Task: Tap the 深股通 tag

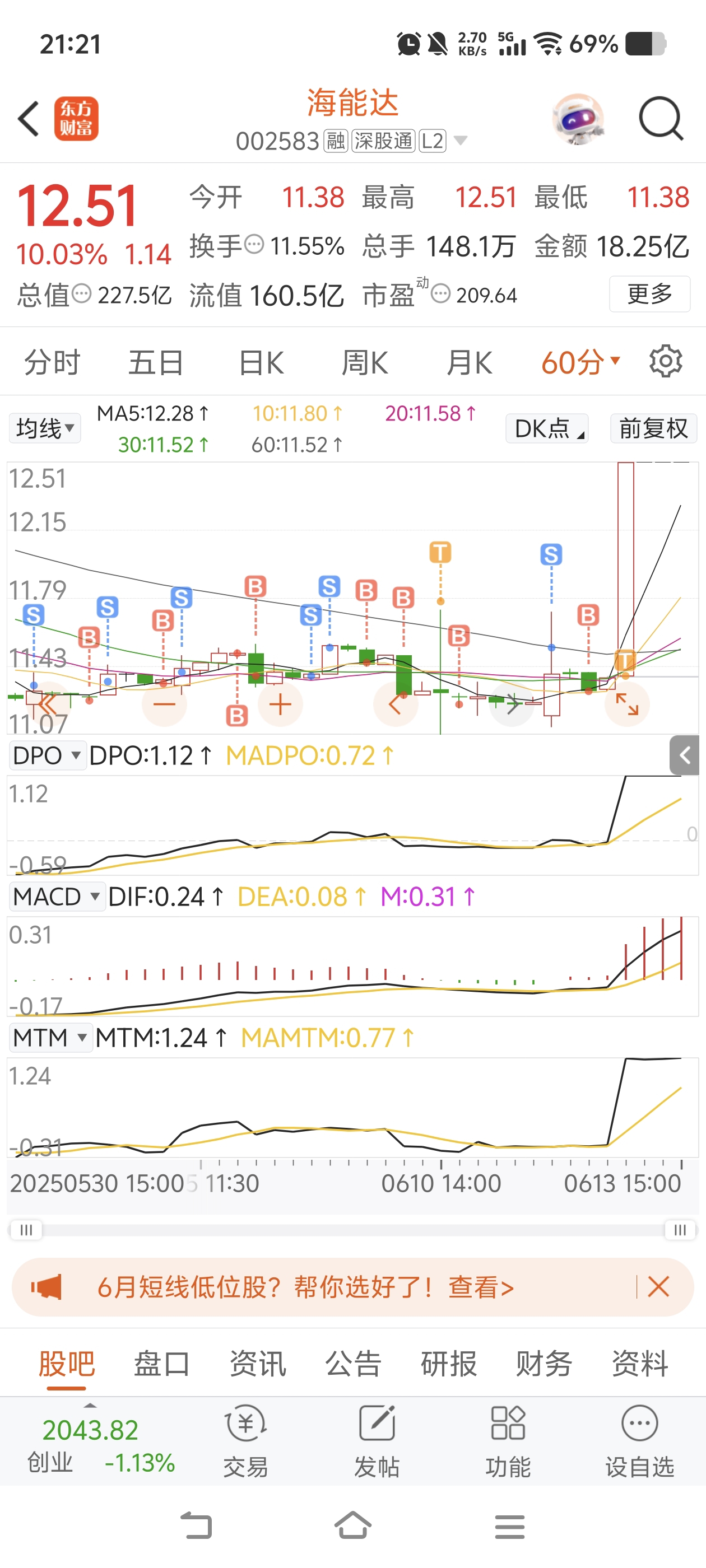Action: point(383,141)
